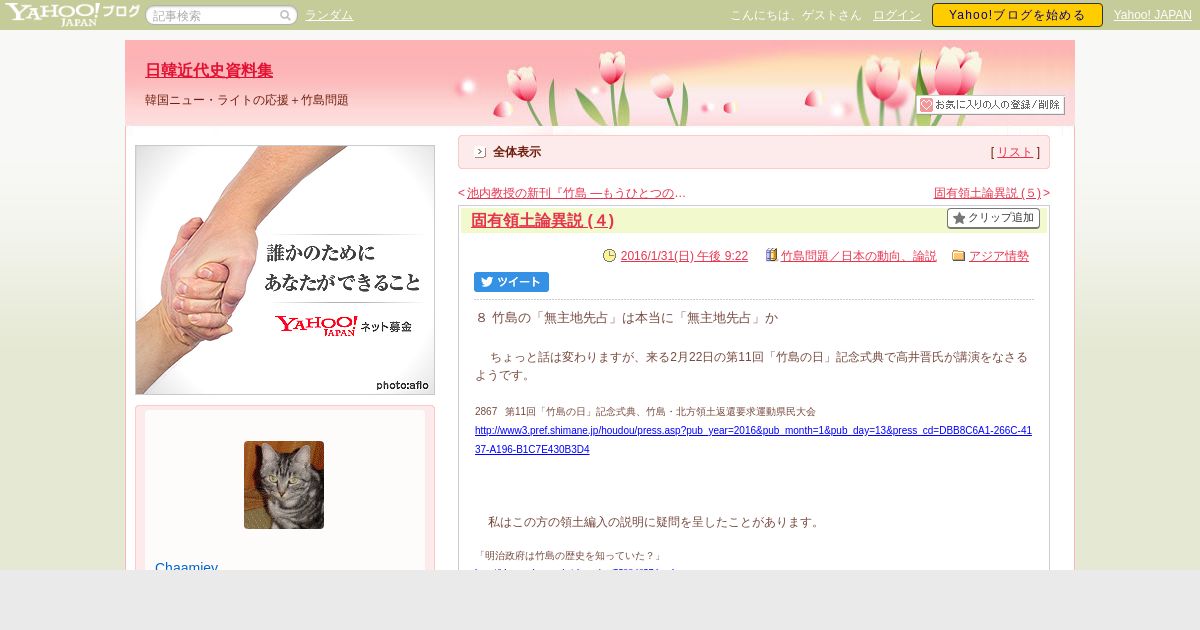Screen dimensions: 1200x630
Task: Open the ネット募金 handshake banner
Action: click(285, 270)
